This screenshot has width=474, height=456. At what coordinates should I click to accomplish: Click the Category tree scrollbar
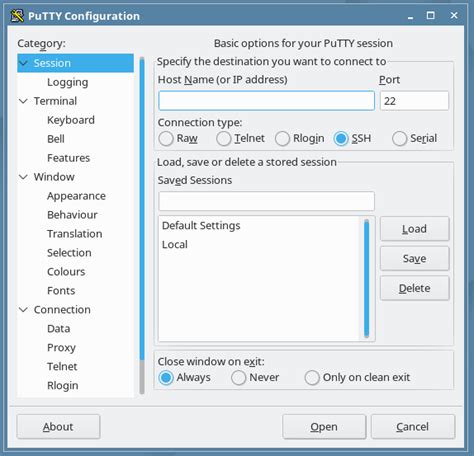pyautogui.click(x=142, y=226)
